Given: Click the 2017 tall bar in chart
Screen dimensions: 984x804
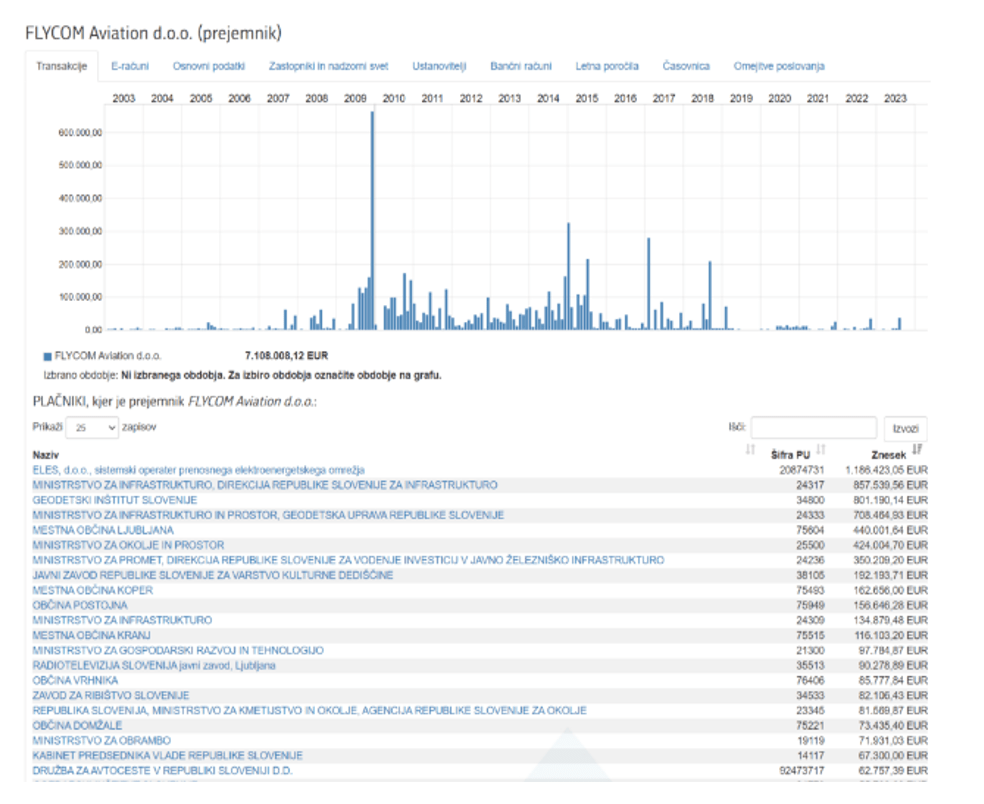Looking at the screenshot, I should (x=649, y=284).
